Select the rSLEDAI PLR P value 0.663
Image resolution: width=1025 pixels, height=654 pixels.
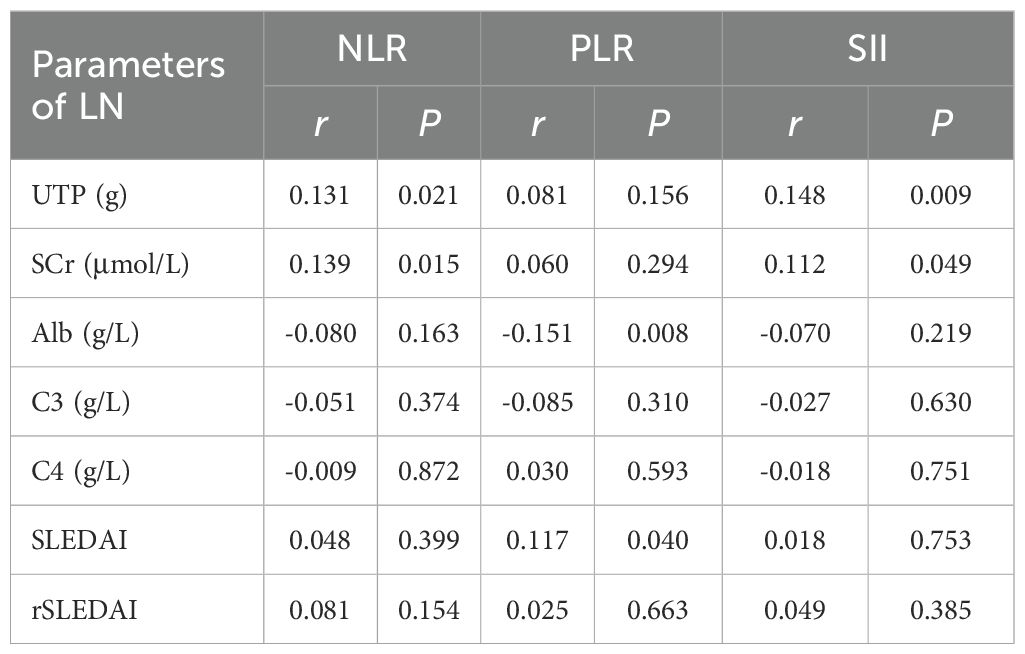pos(657,609)
